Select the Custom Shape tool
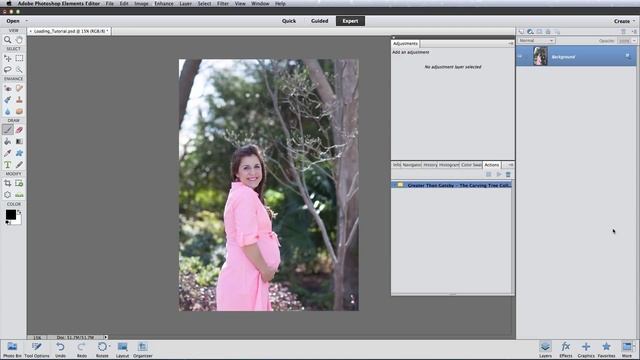 [x=19, y=153]
